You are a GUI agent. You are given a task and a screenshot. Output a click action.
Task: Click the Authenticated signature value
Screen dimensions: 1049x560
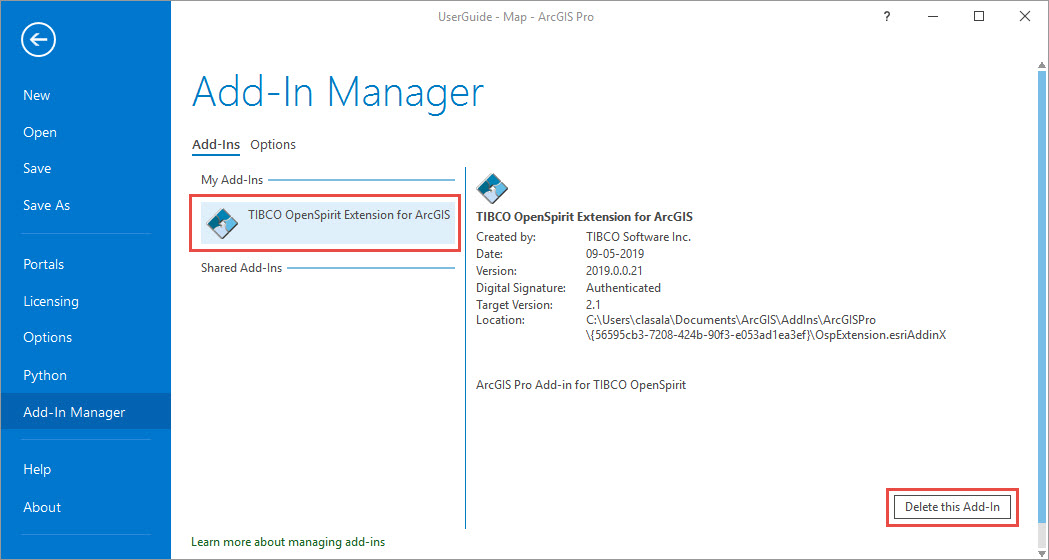(x=624, y=288)
